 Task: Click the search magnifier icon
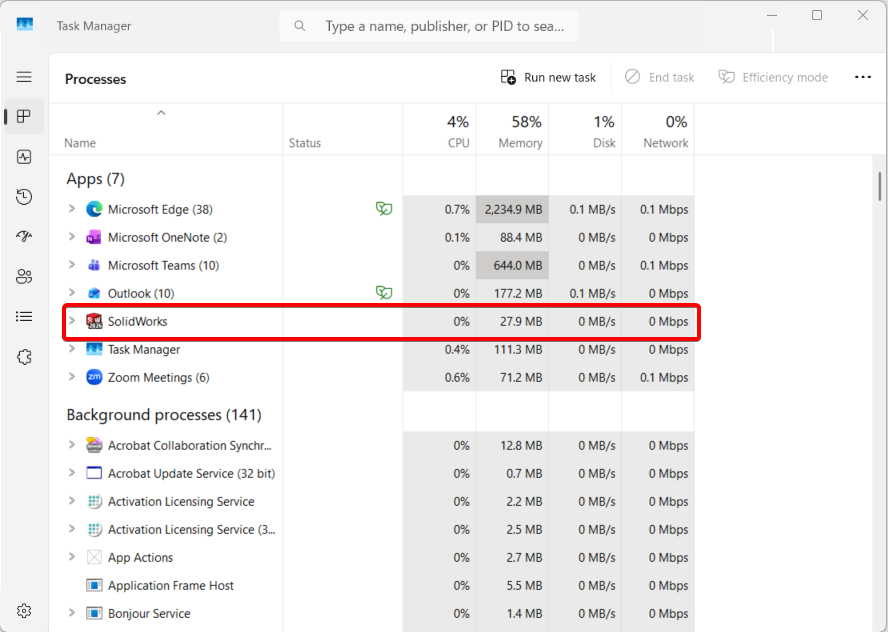coord(300,26)
